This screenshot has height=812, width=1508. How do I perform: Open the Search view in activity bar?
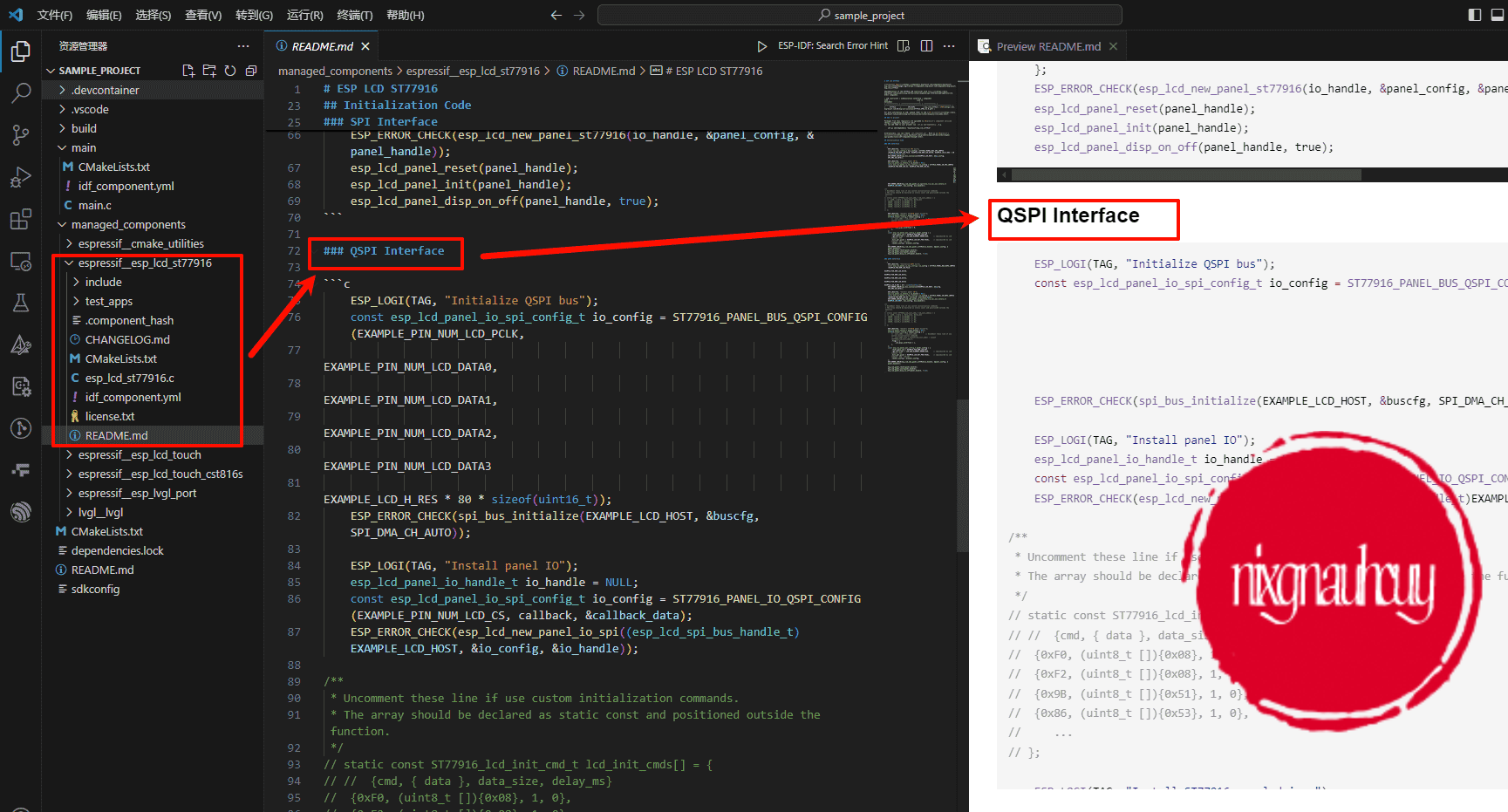coord(21,92)
